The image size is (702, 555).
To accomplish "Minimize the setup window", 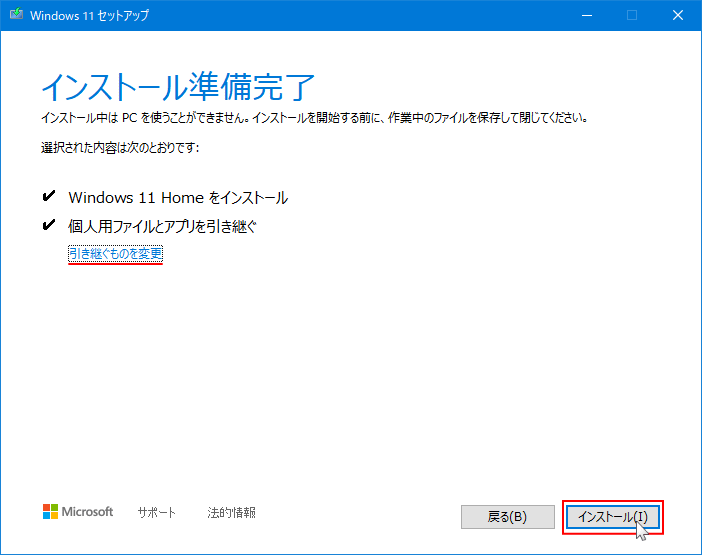I will 587,15.
